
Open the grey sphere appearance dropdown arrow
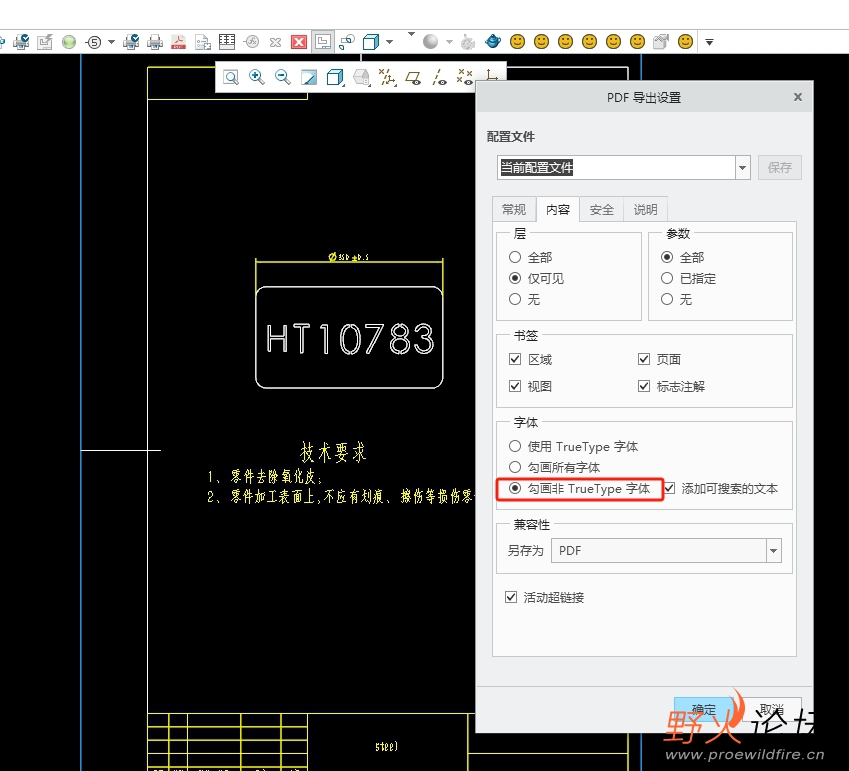[x=449, y=42]
